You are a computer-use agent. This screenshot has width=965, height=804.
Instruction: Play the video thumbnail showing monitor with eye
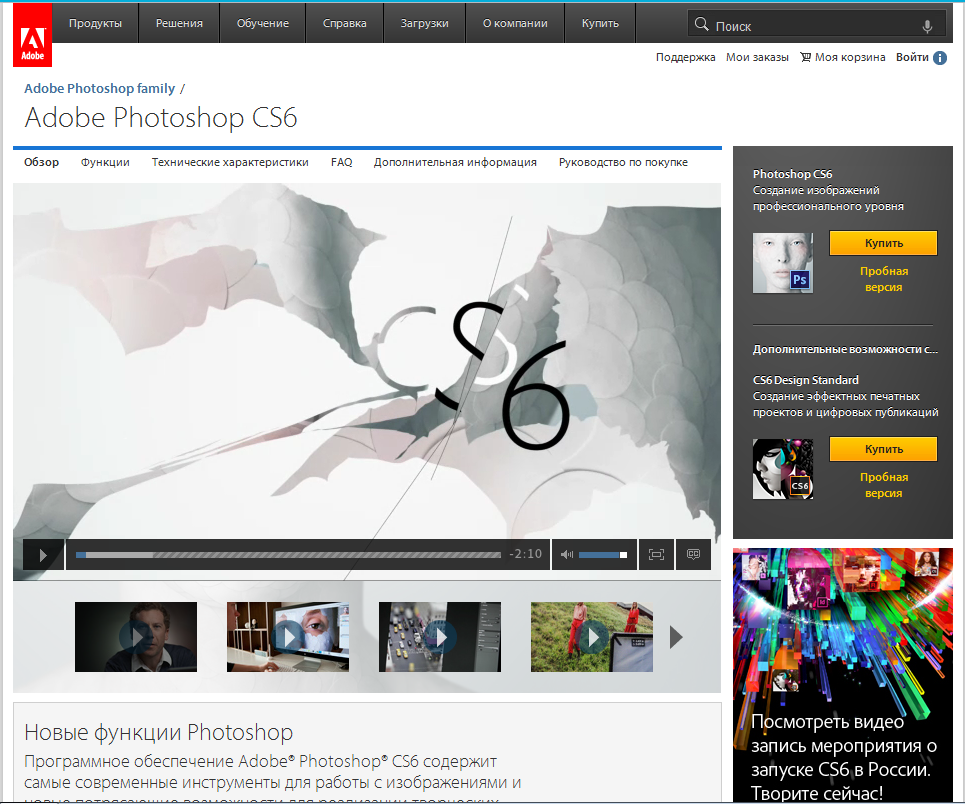point(288,637)
